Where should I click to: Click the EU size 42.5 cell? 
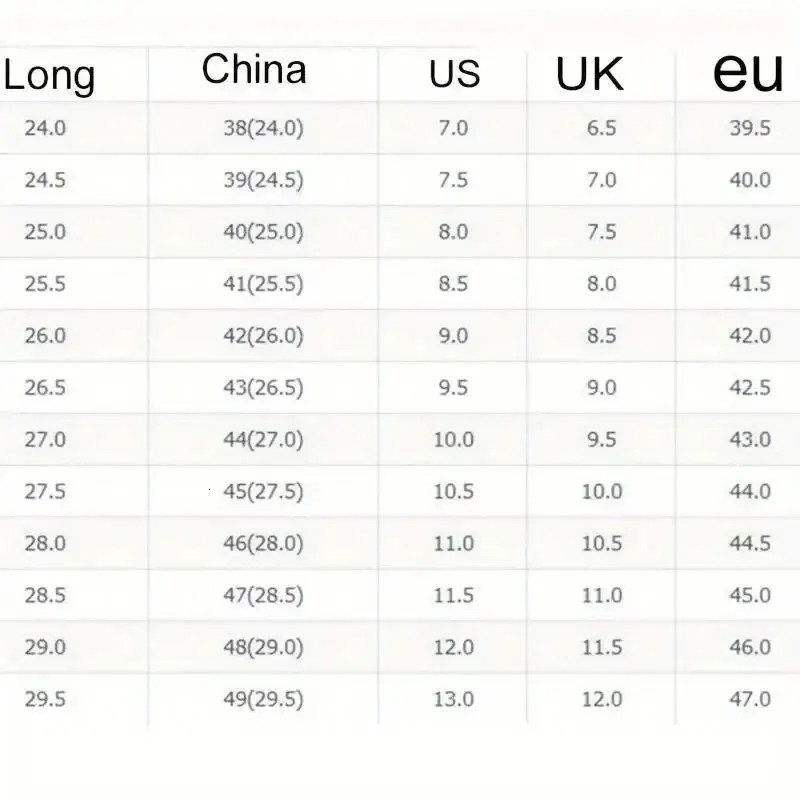(x=750, y=388)
